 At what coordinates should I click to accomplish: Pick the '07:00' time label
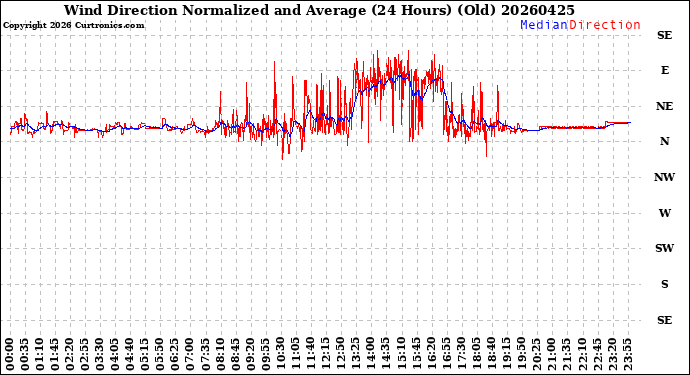190,354
